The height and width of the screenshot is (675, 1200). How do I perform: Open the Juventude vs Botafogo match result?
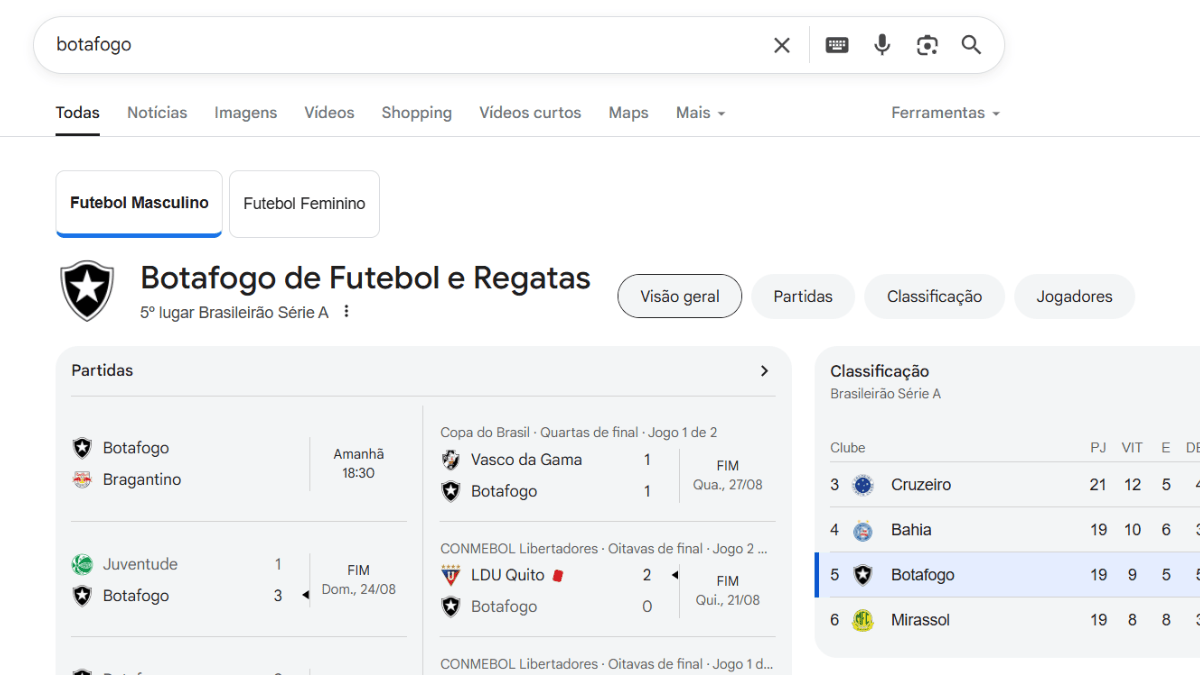tap(238, 580)
